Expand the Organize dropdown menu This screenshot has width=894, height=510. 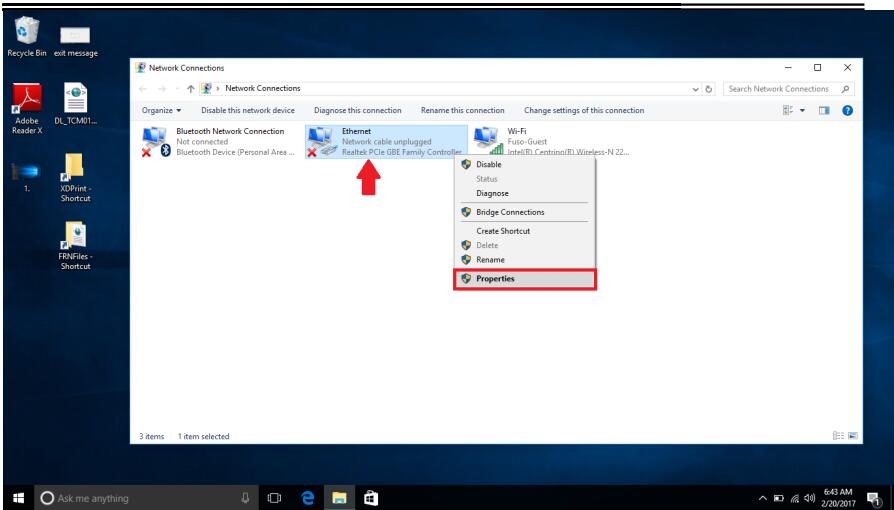pyautogui.click(x=159, y=110)
